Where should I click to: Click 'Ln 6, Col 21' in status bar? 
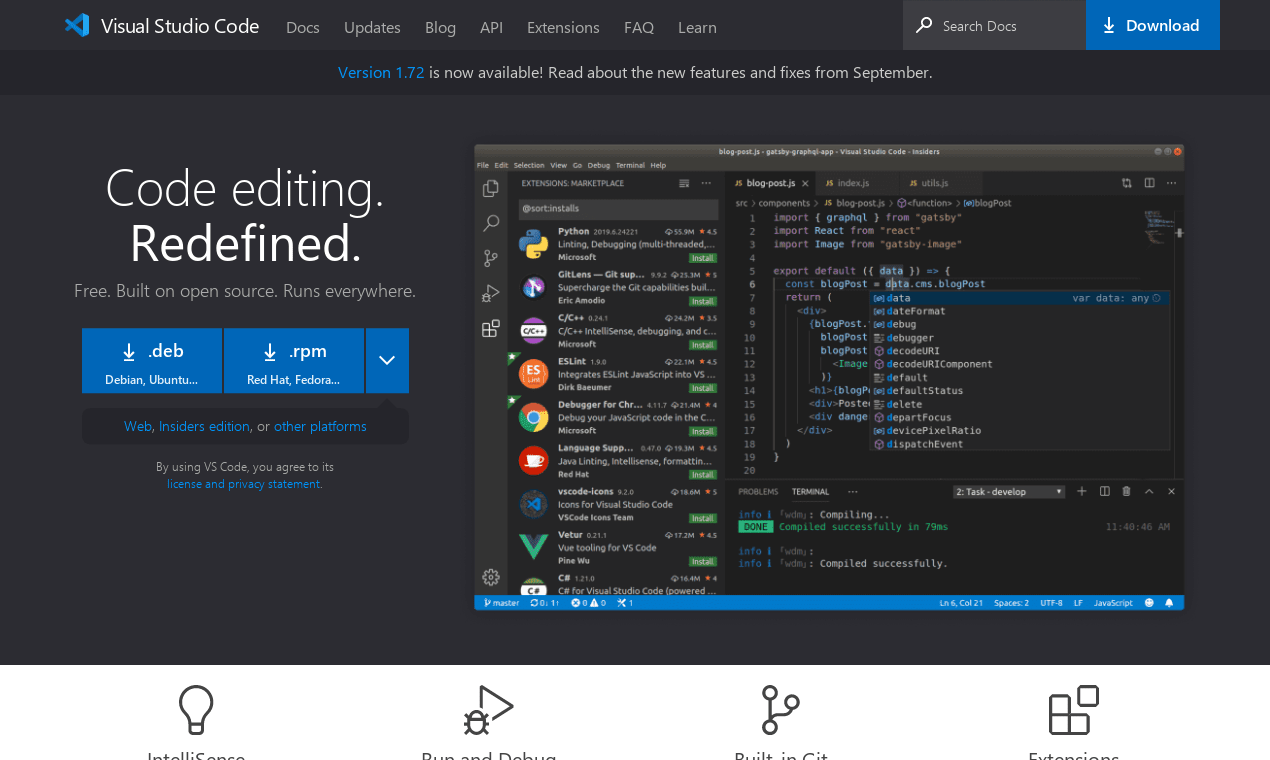[961, 603]
